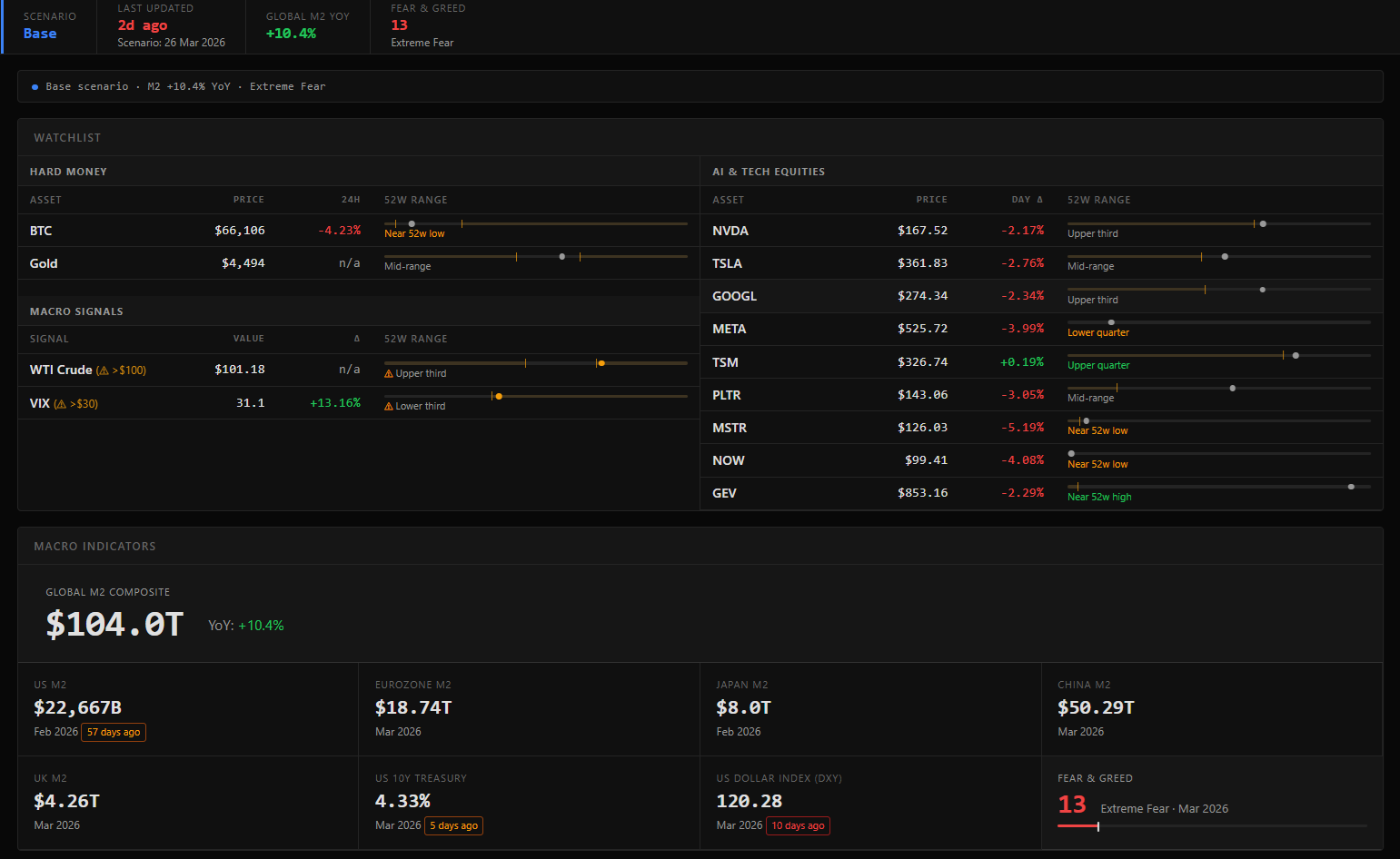
Task: Click the 10 days ago badge under DXY
Action: point(799,825)
